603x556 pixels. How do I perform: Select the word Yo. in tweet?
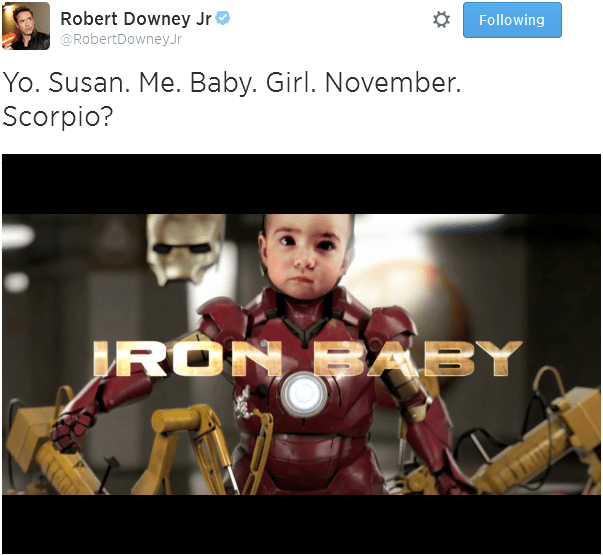(22, 82)
